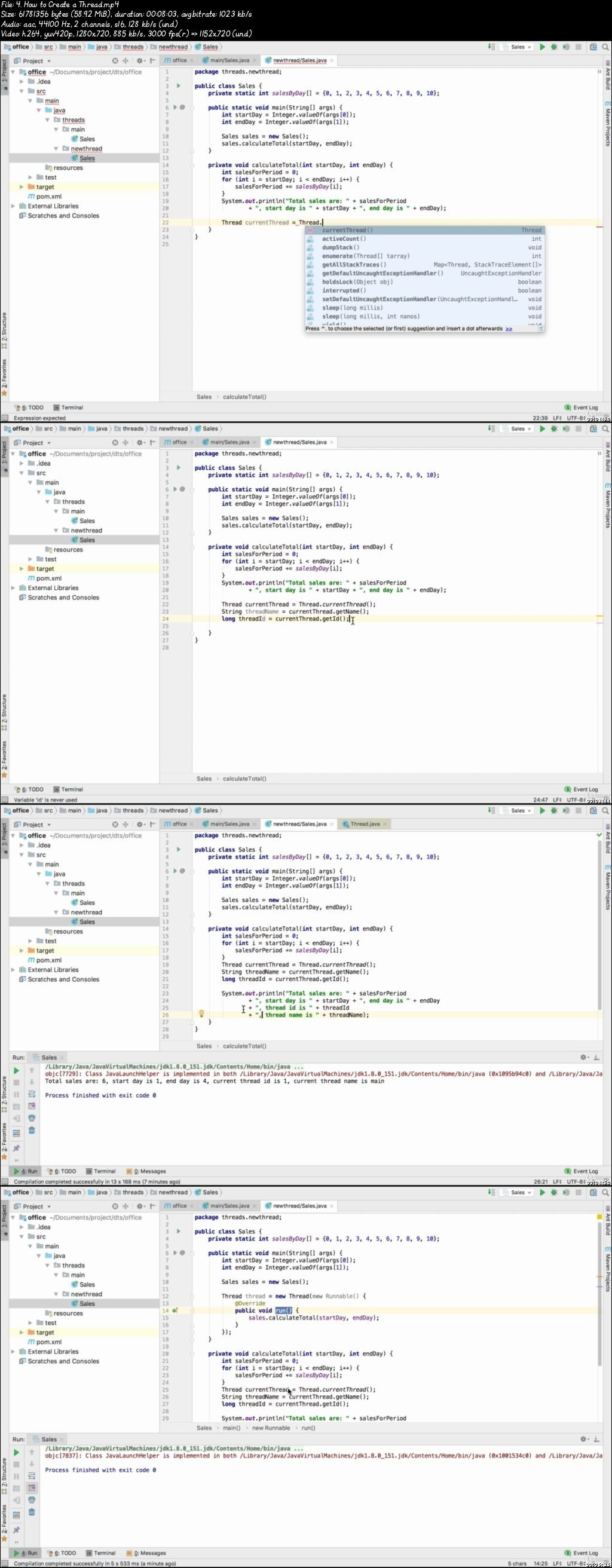Screen dimensions: 612x1568
Task: Clear console with trash icon in objc[7837] Run panel
Action: coord(32,1512)
